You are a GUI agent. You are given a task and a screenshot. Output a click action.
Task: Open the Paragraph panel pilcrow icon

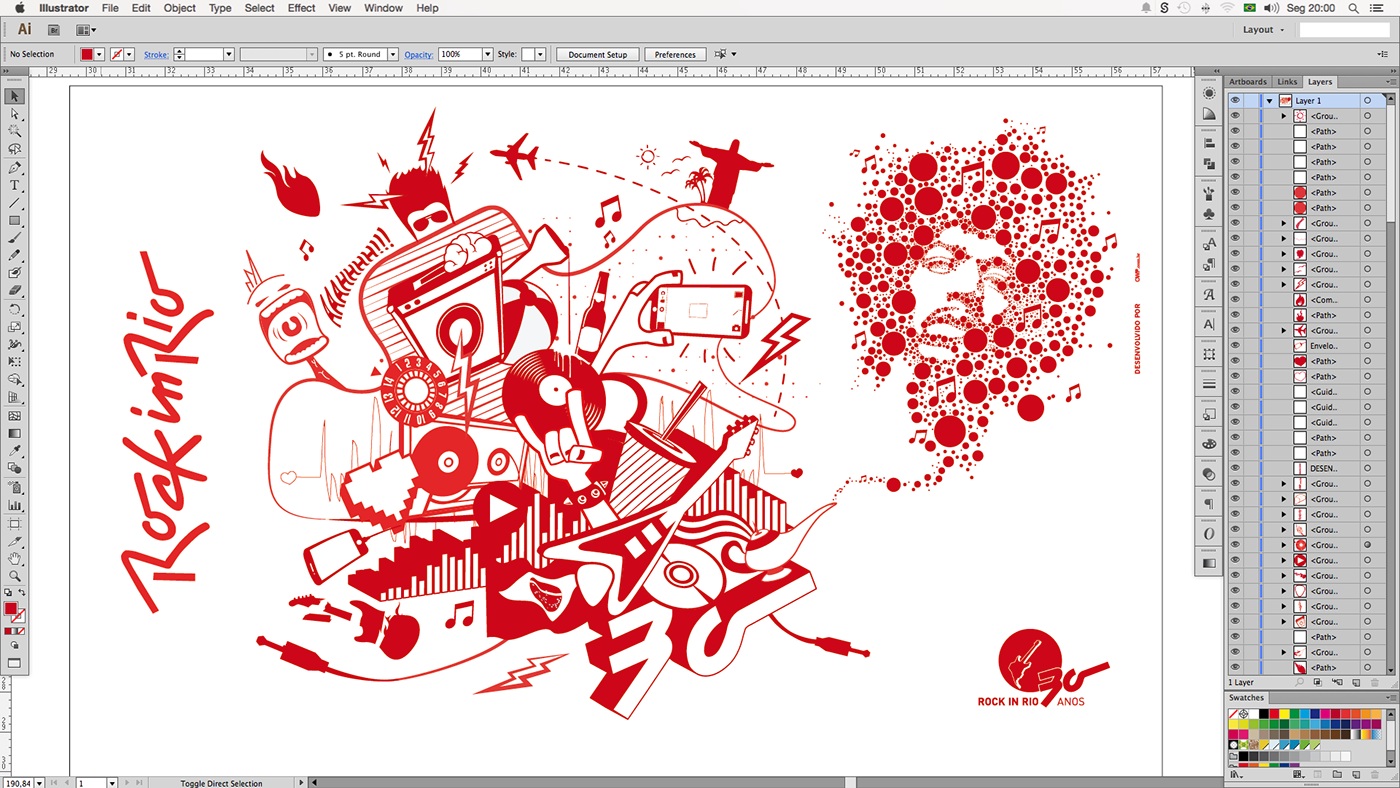click(1209, 503)
